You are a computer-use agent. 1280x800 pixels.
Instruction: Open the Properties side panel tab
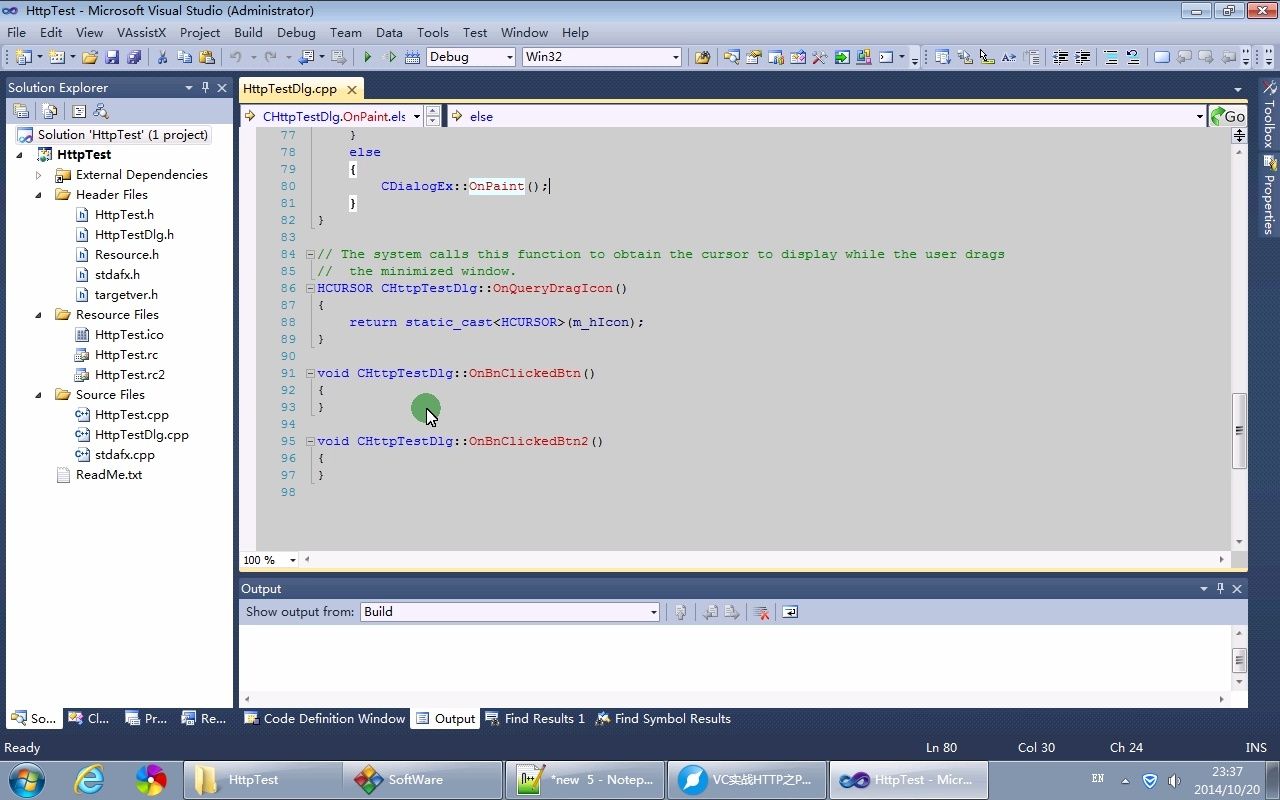pyautogui.click(x=1269, y=194)
